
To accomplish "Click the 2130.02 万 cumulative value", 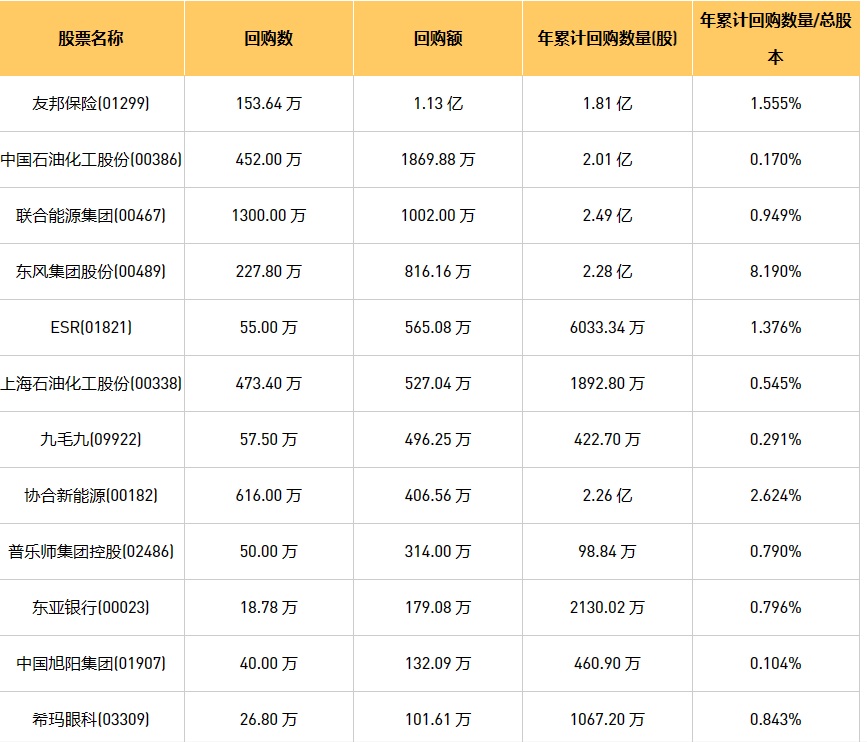I will [x=607, y=607].
